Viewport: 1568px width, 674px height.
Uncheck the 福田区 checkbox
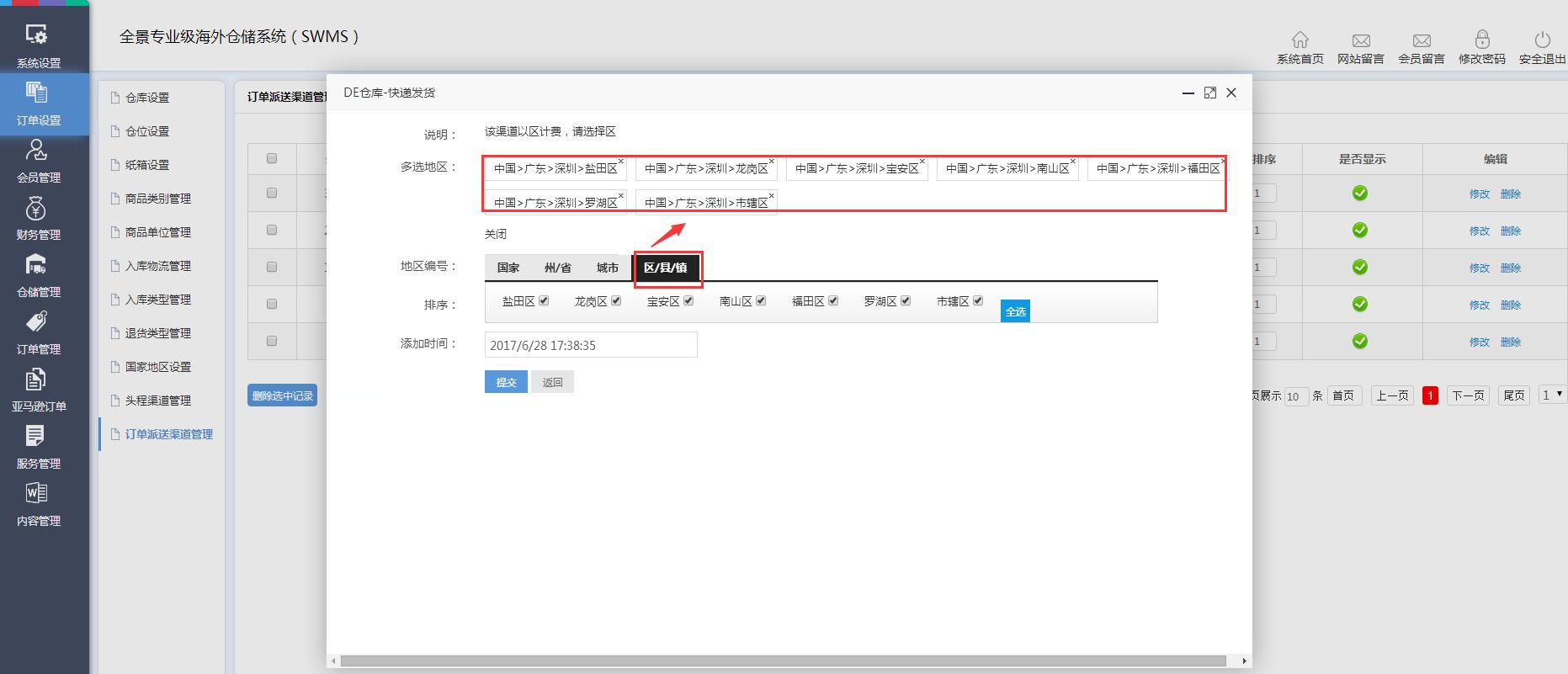pos(833,300)
